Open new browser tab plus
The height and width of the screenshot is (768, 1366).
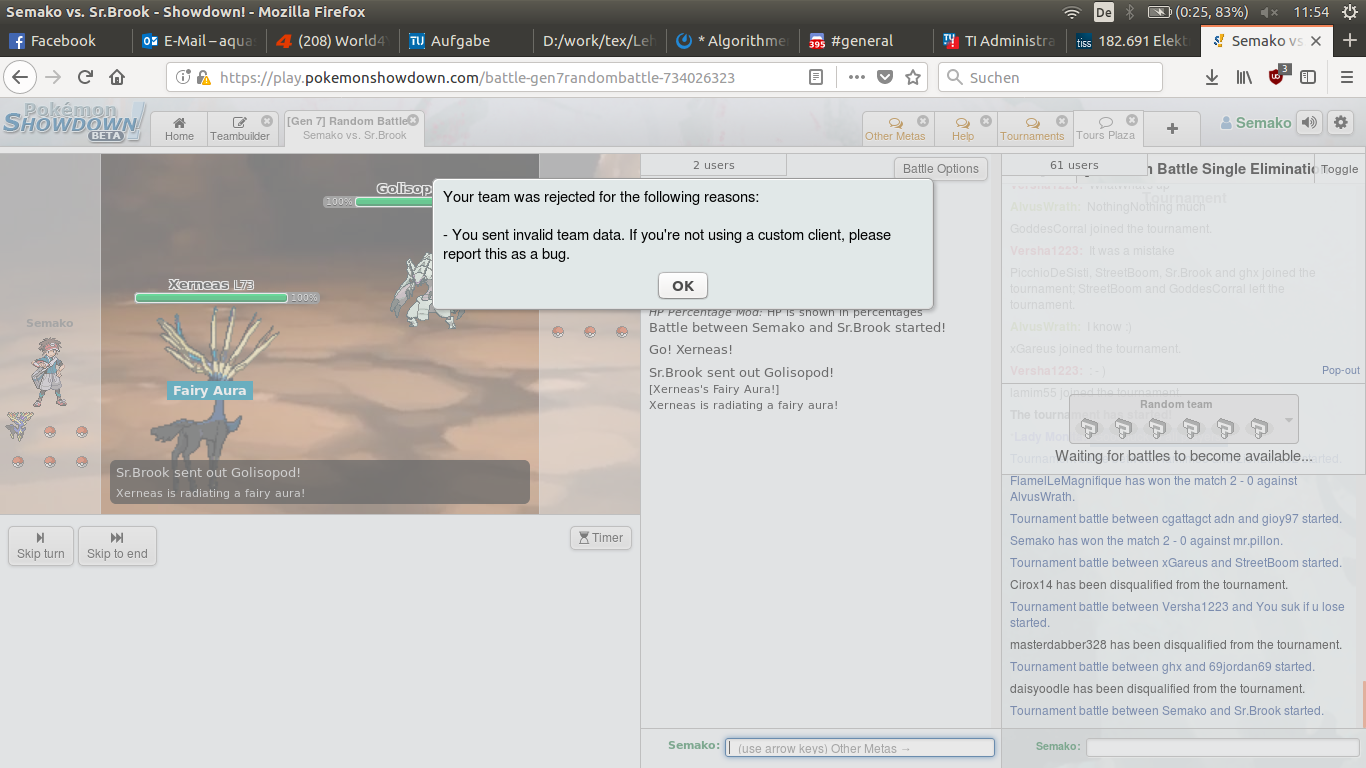[1350, 41]
